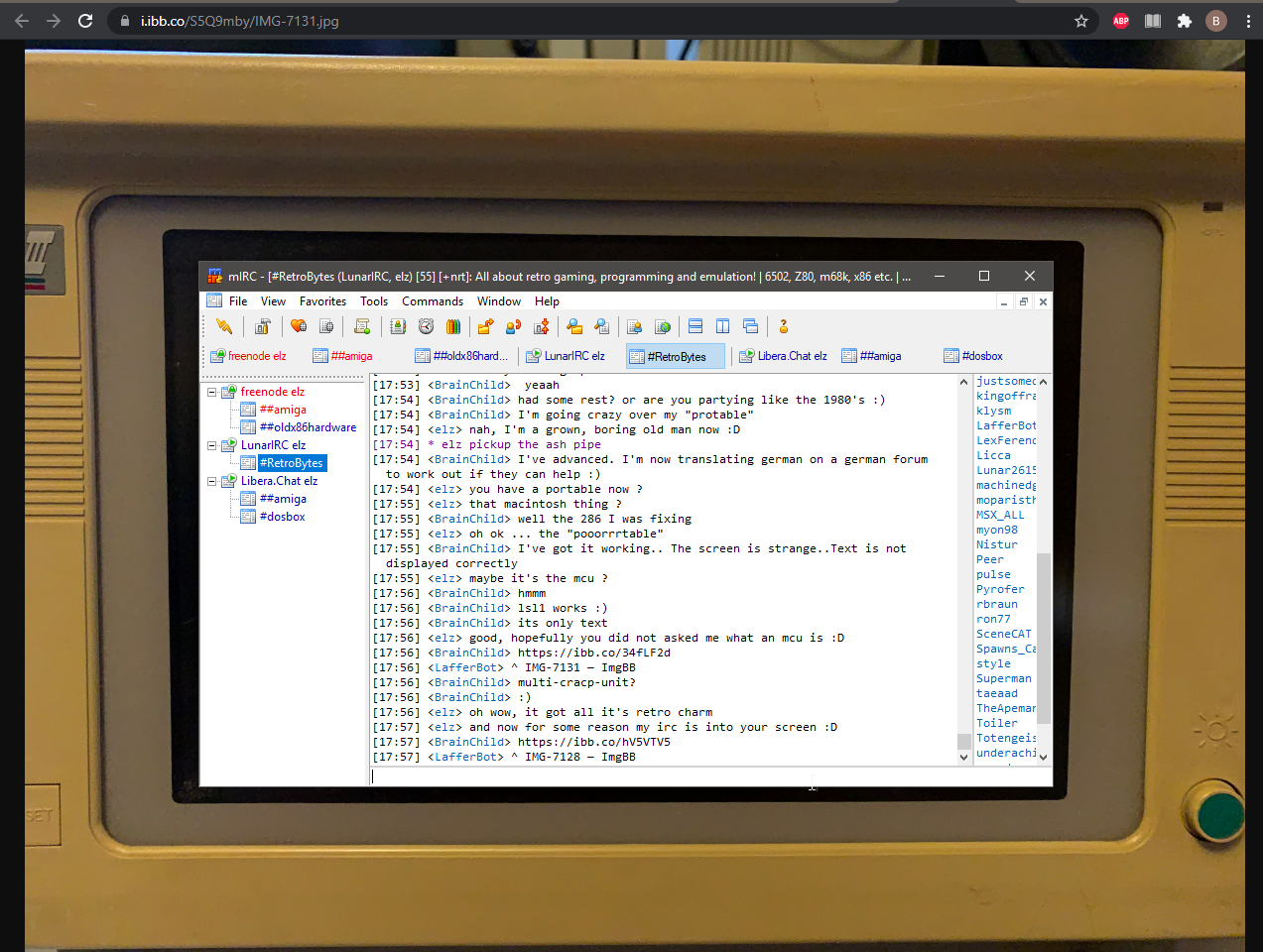Select #RetroBytes in the tree
This screenshot has height=952, width=1263.
pos(291,463)
